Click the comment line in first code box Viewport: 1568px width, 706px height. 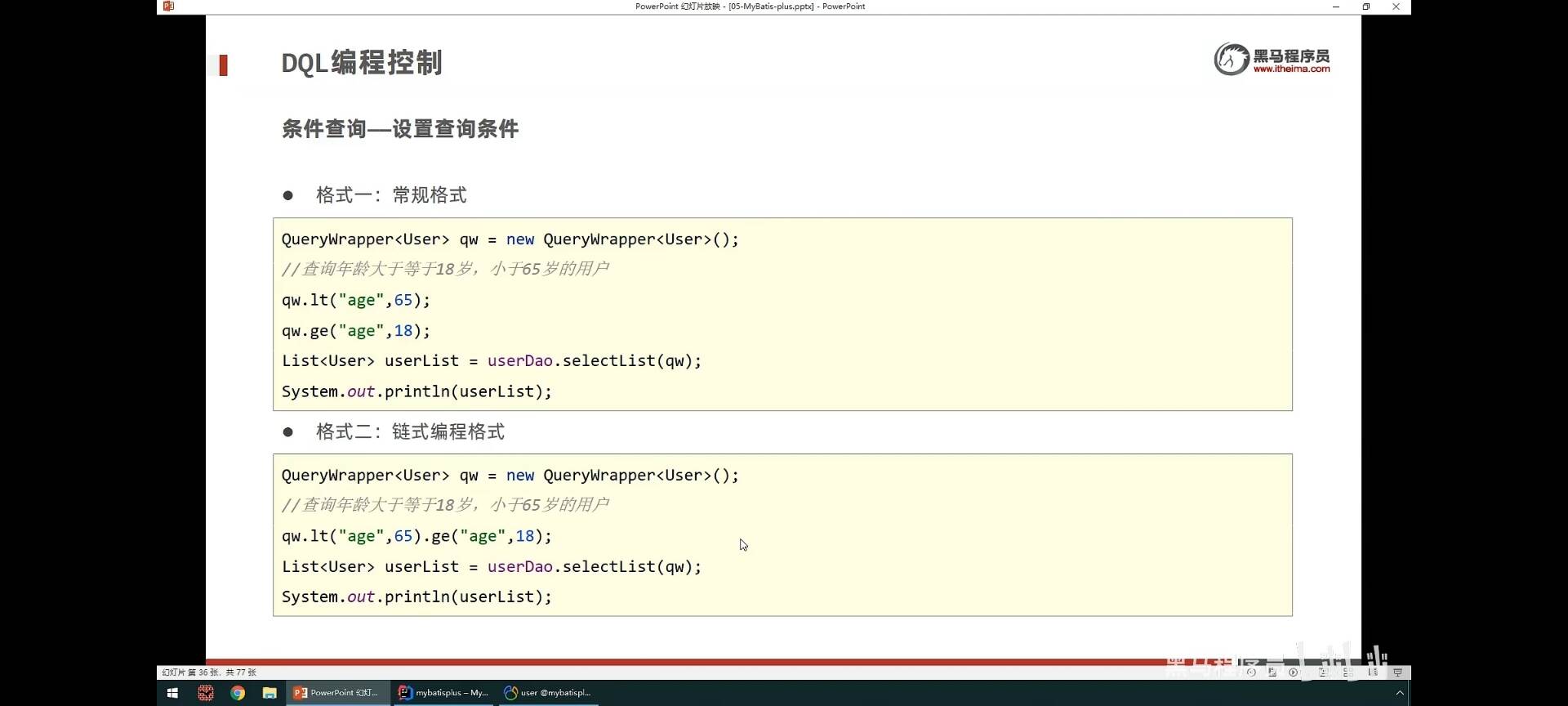tap(445, 269)
